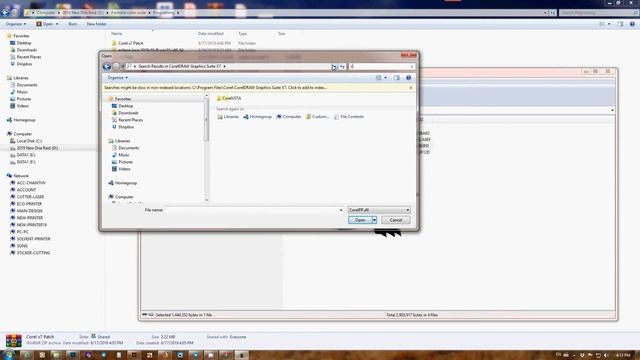Expand the address bar history dropdown in dialog
This screenshot has height=360, width=640.
(x=335, y=66)
